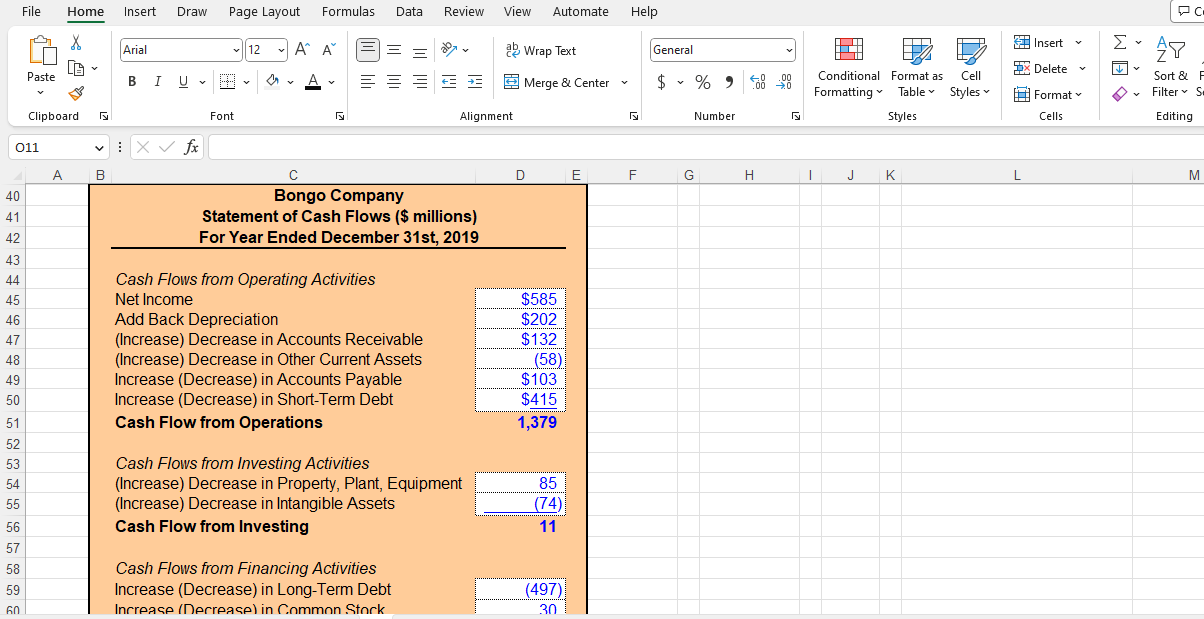Toggle Underline formatting
Image resolution: width=1204 pixels, height=619 pixels.
coord(181,82)
